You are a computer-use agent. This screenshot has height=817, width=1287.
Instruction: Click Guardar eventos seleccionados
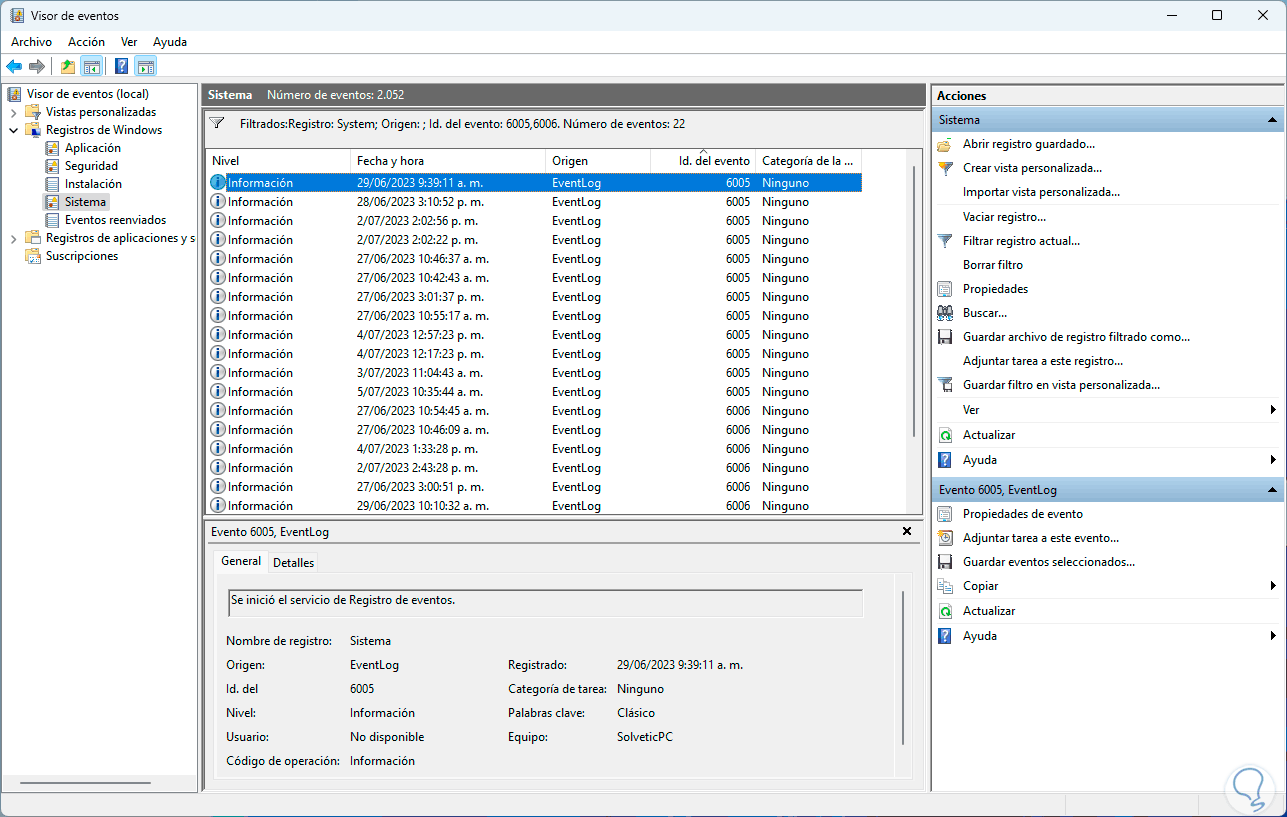point(1048,562)
